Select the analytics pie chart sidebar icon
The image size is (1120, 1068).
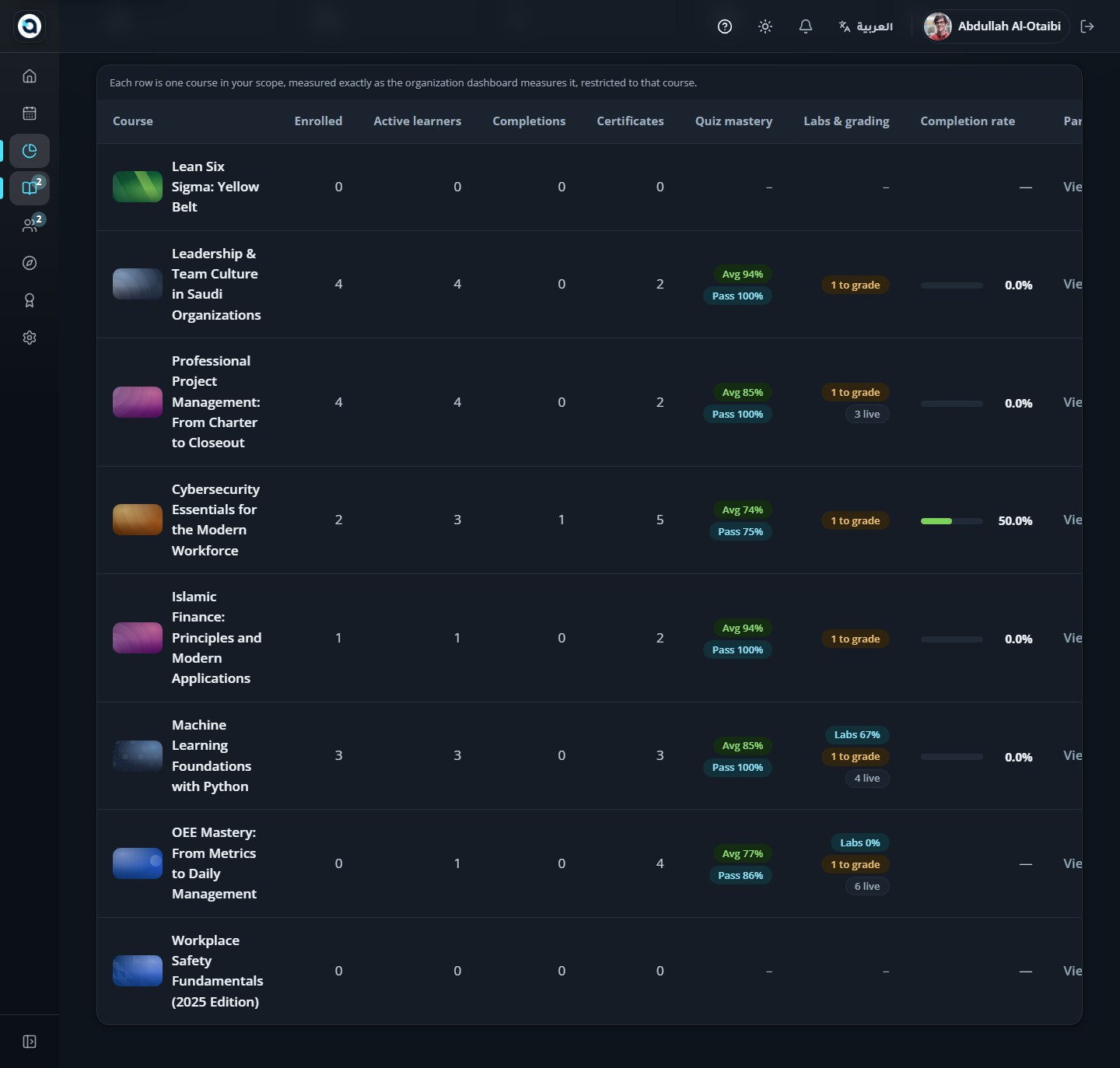pyautogui.click(x=30, y=151)
